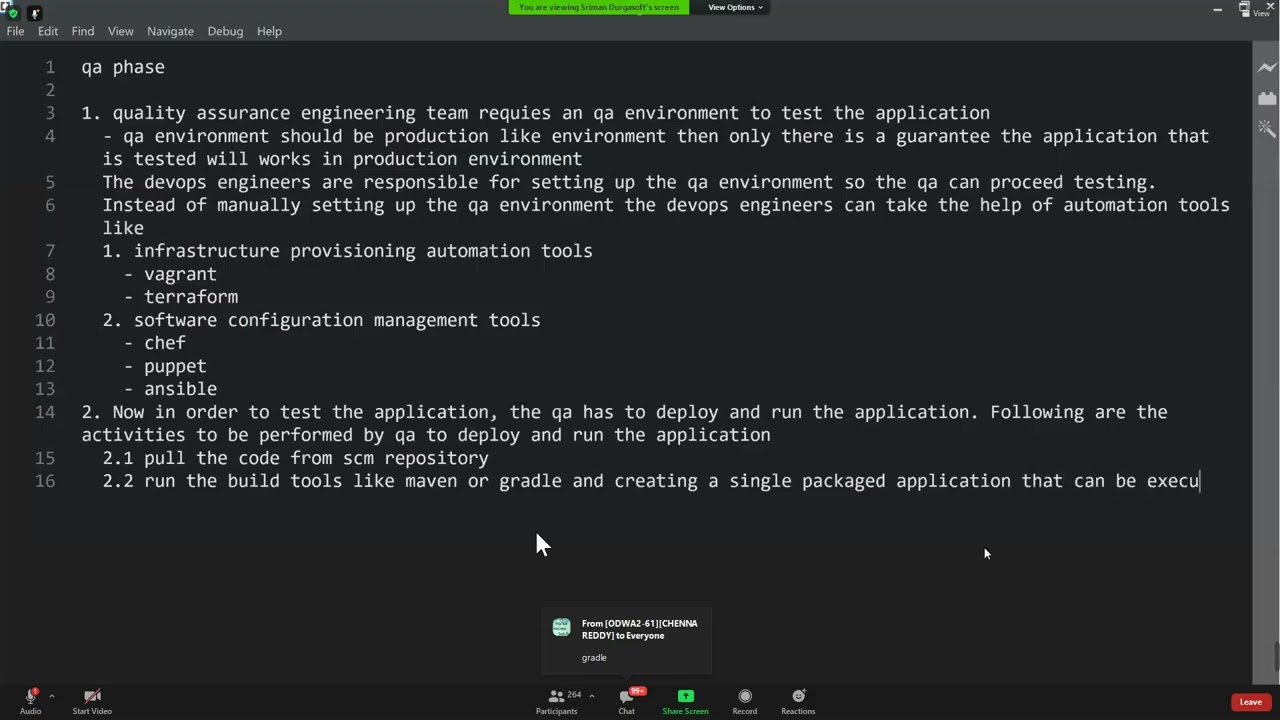This screenshot has height=720, width=1280.
Task: Click the green encryption shield icon
Action: [x=13, y=13]
